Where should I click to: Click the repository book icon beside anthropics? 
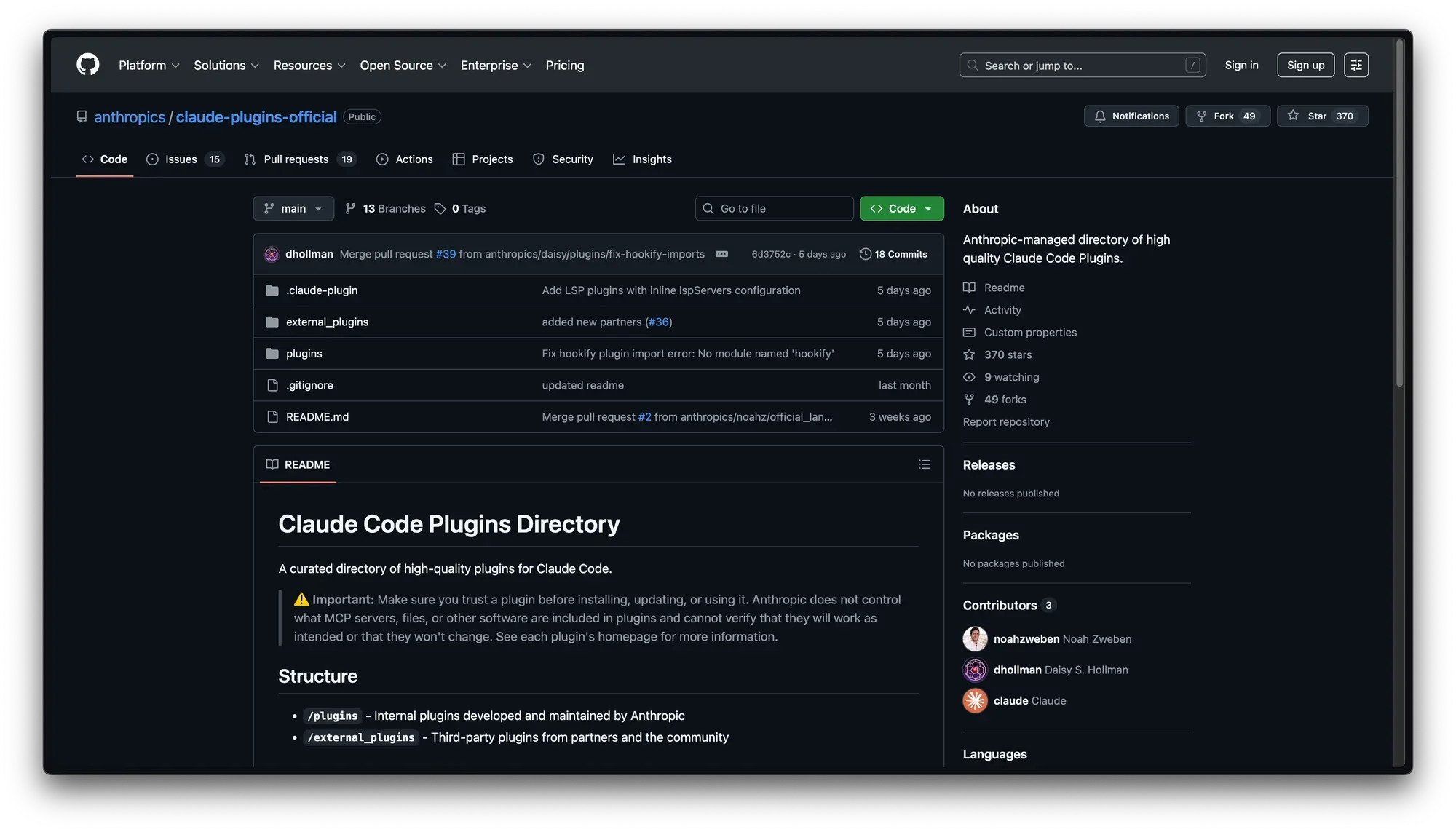pyautogui.click(x=81, y=116)
